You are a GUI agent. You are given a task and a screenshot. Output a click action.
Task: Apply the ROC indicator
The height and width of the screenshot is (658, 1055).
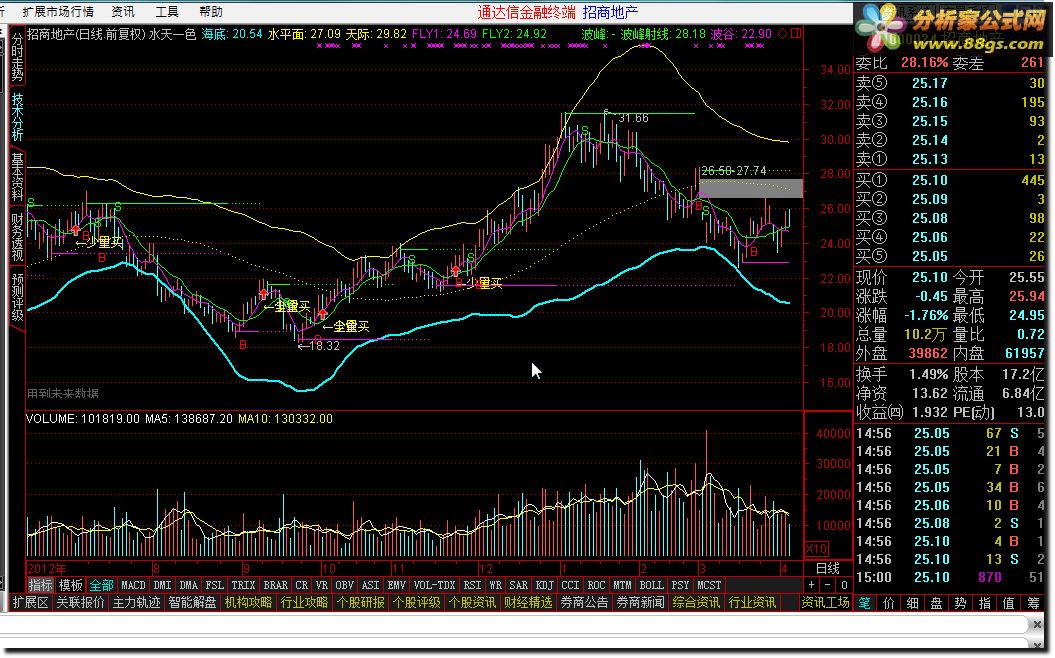(x=596, y=585)
